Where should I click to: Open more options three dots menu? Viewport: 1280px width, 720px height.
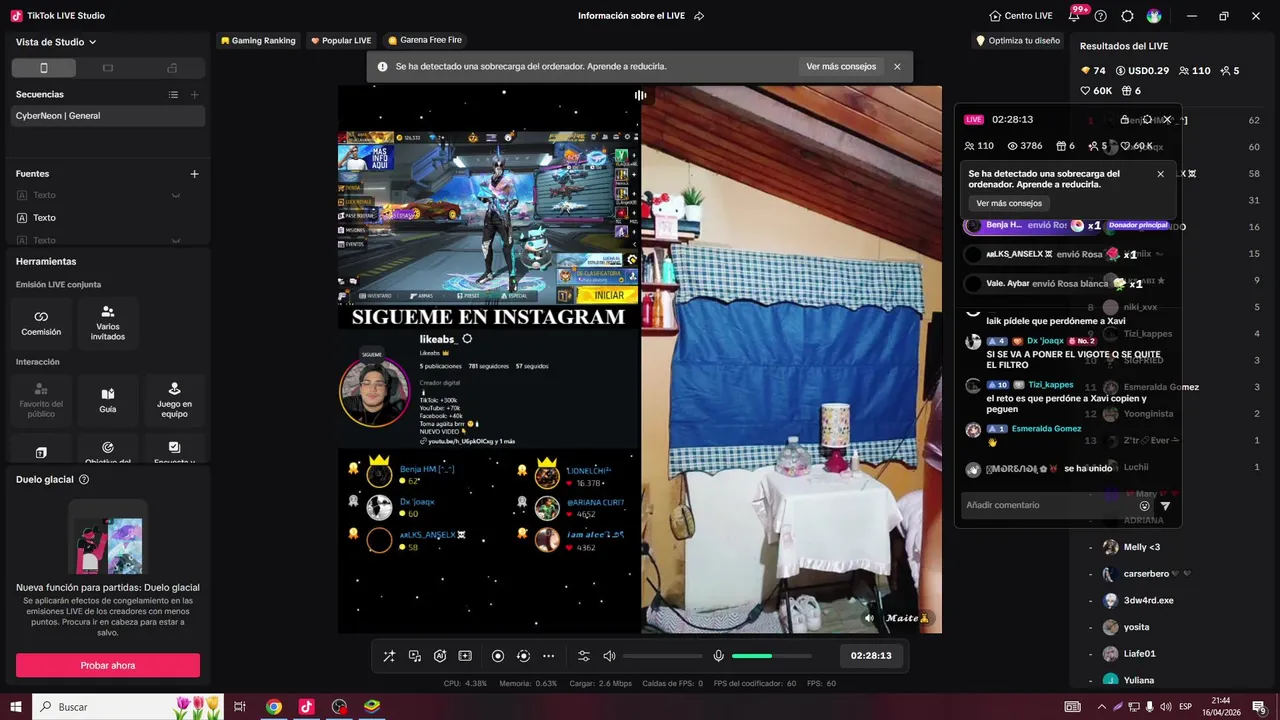pyautogui.click(x=548, y=656)
